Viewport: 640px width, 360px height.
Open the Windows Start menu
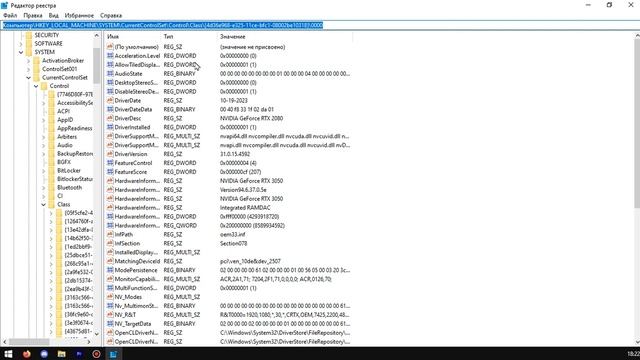pyautogui.click(x=8, y=354)
